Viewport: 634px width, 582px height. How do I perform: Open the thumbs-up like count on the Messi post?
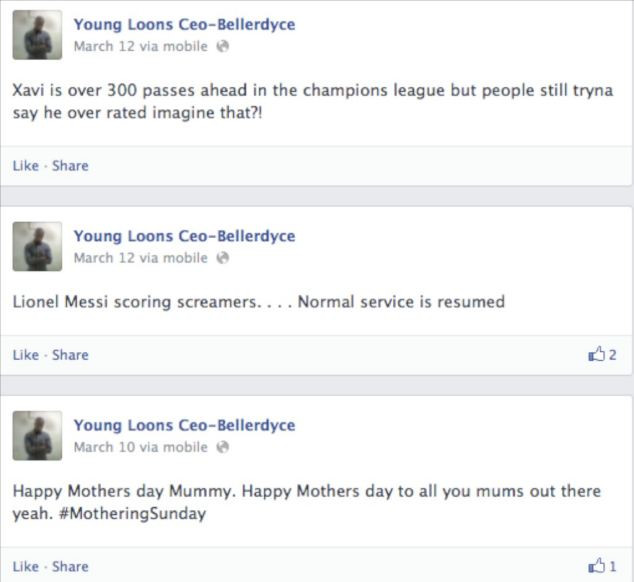[603, 354]
